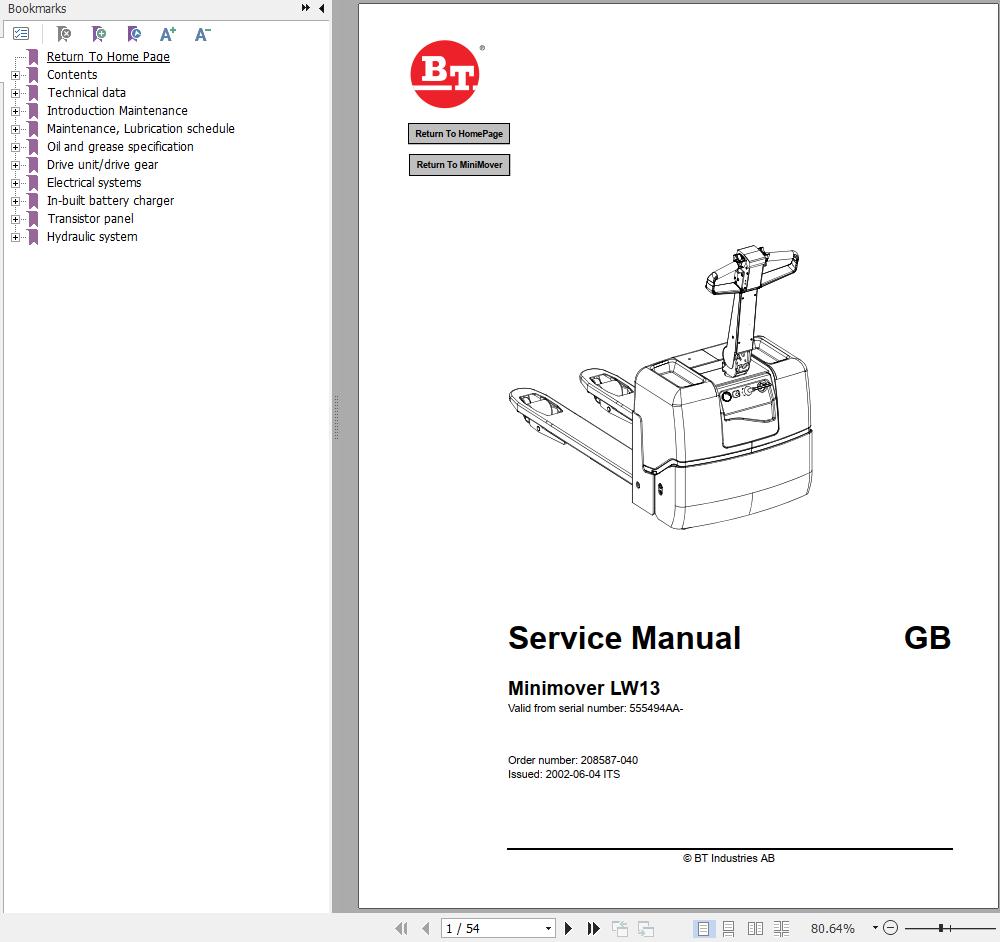The image size is (1000, 942).
Task: Select single page view mode
Action: point(703,929)
